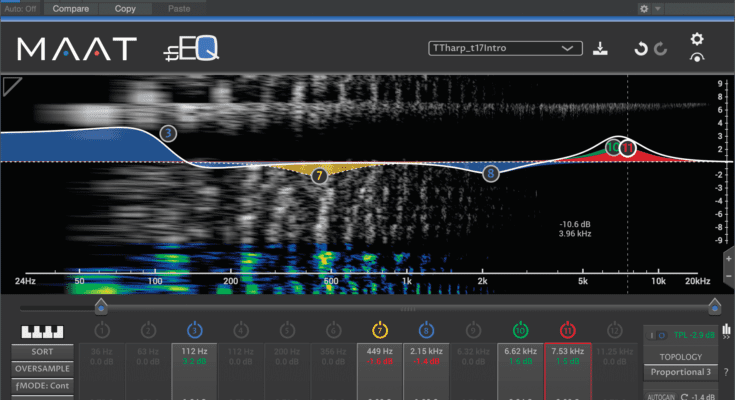Viewport: 735px width, 400px height.
Task: Click the OVERSAMPLE button
Action: pos(41,368)
